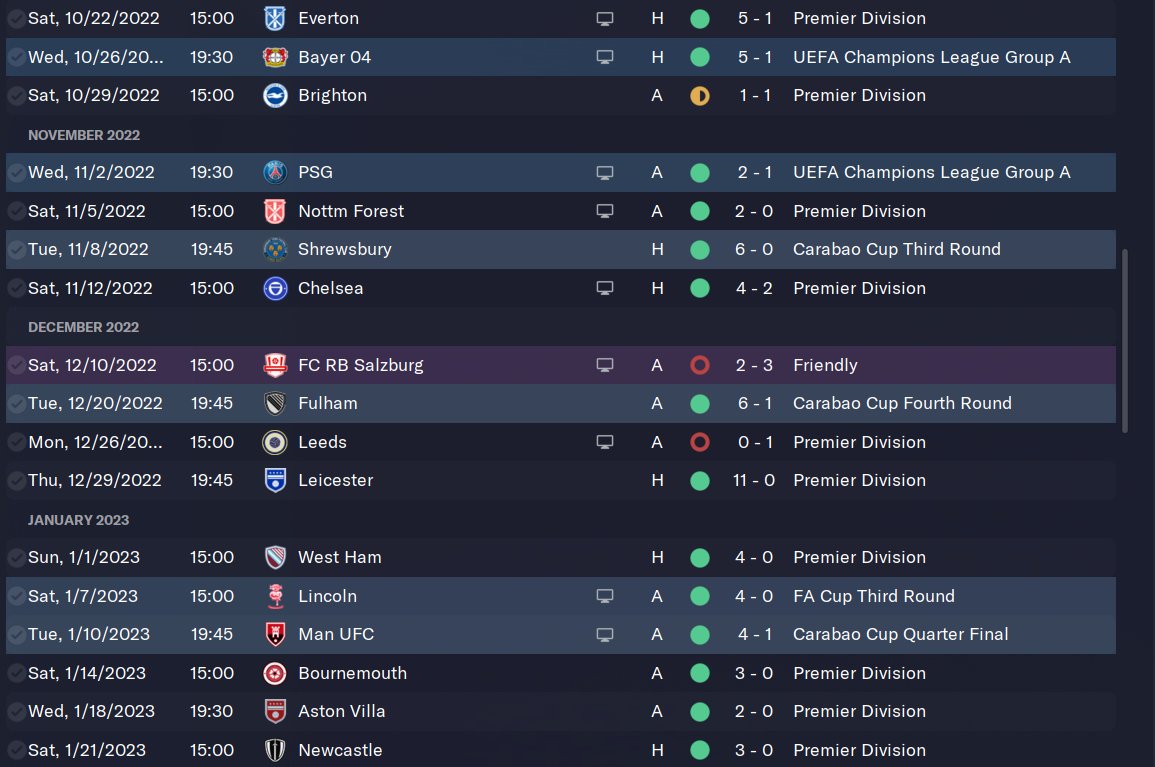Click the red loss indicator for Leeds match
The width and height of the screenshot is (1155, 767).
point(700,442)
